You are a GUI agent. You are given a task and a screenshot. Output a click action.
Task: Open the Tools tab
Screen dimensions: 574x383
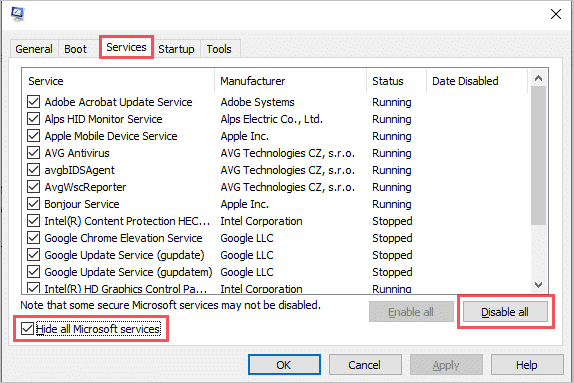click(x=219, y=49)
